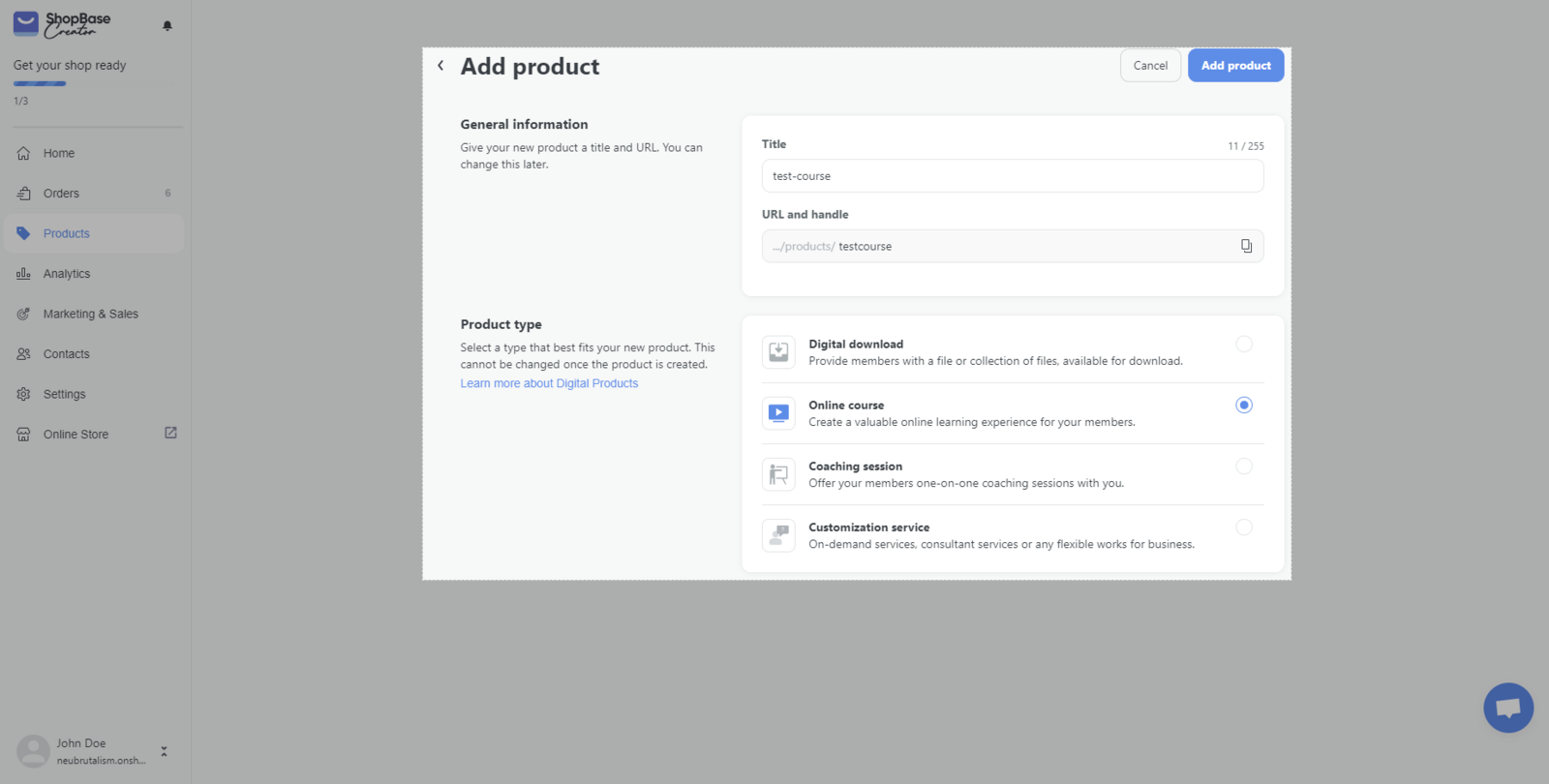Click the ShopBase Creator logo
This screenshot has width=1549, height=784.
click(62, 24)
